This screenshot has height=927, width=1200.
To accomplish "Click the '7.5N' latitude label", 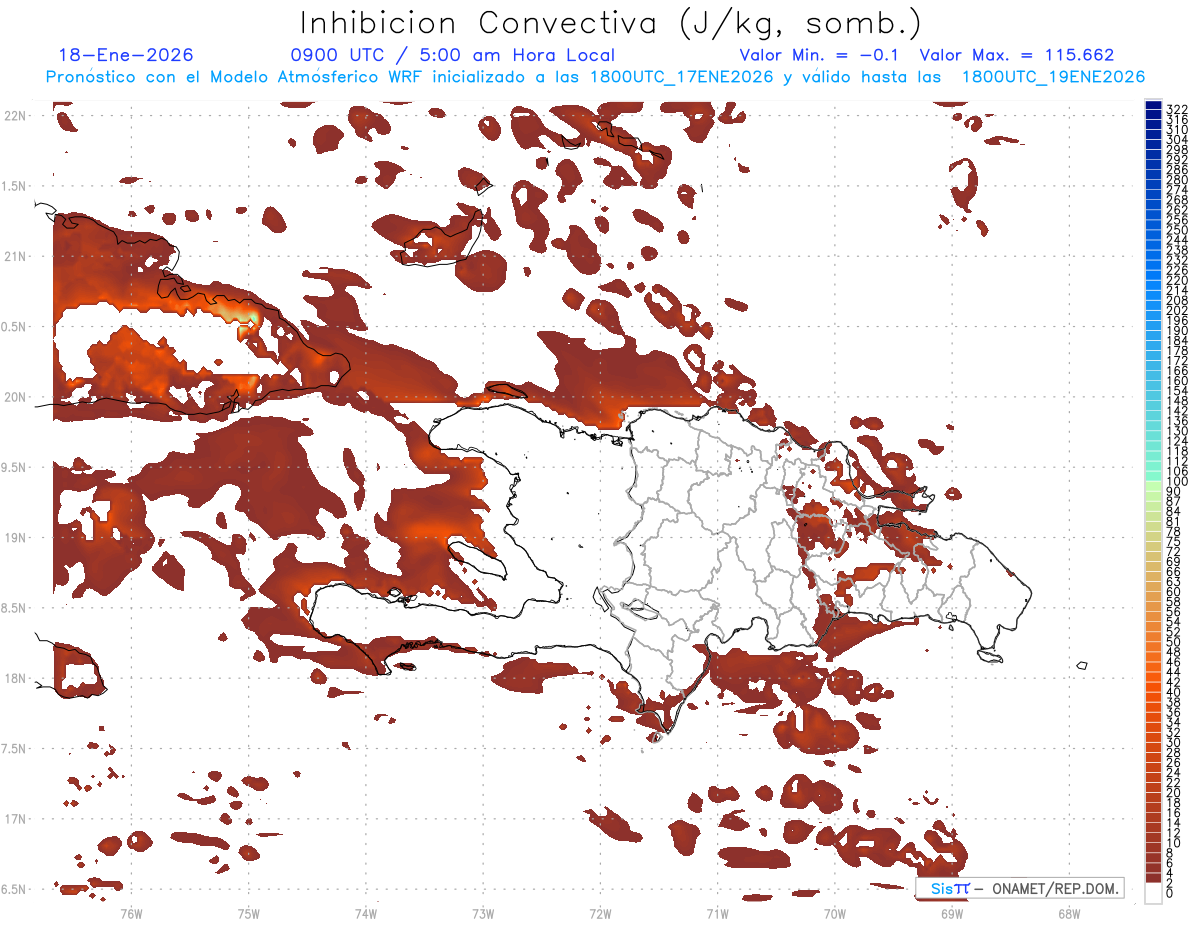I will 14,748.
